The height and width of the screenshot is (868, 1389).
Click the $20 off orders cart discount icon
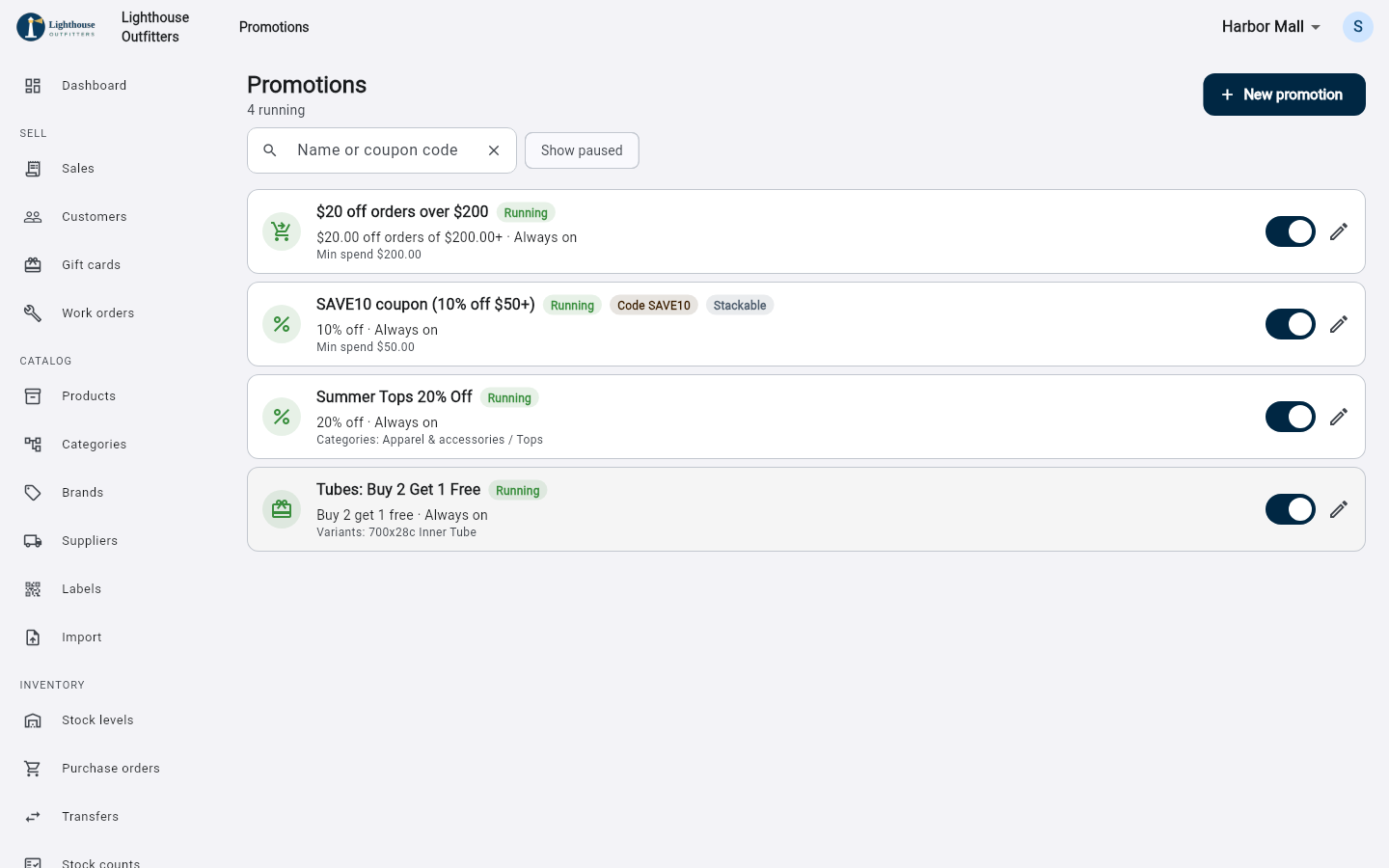tap(282, 231)
